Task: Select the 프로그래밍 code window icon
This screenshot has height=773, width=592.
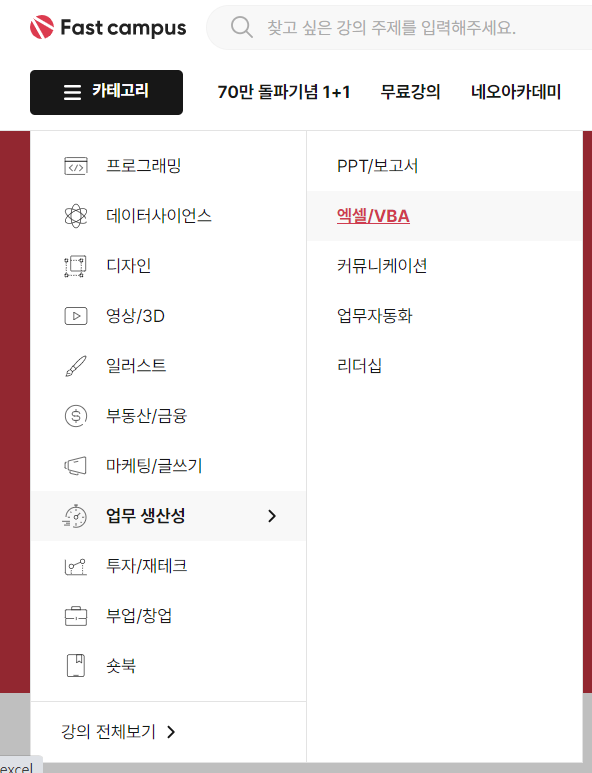Action: 76,166
